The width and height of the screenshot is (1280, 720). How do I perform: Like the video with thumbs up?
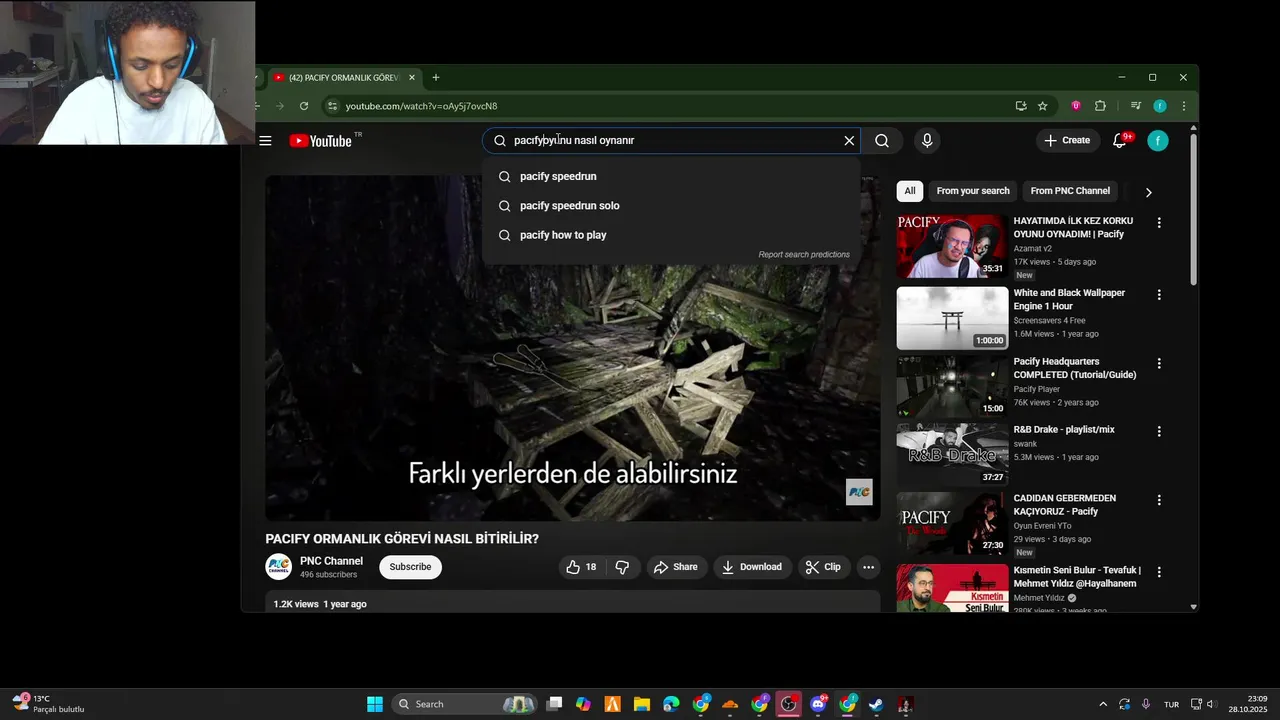pos(581,567)
